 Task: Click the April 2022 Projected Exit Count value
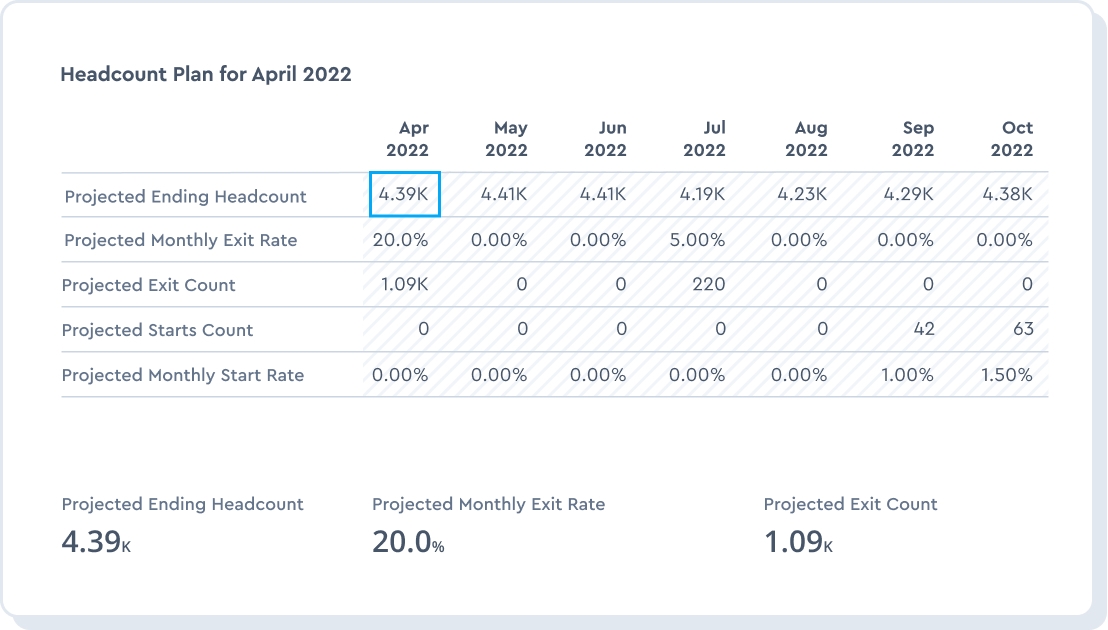tap(404, 285)
